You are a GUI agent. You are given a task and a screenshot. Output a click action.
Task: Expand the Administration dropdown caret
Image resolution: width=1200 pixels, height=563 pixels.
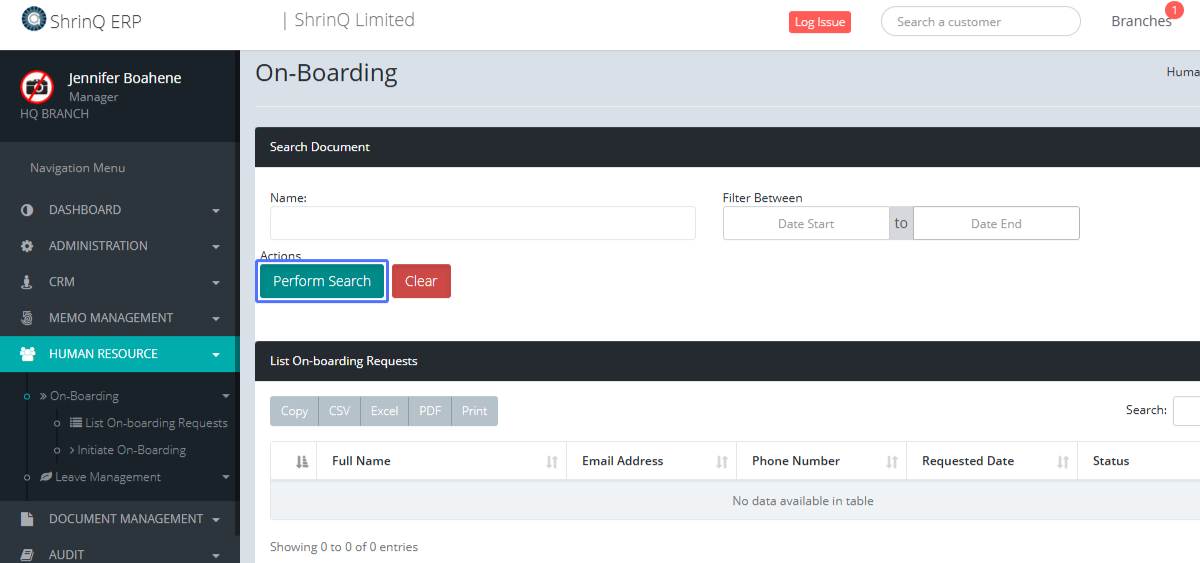click(216, 247)
